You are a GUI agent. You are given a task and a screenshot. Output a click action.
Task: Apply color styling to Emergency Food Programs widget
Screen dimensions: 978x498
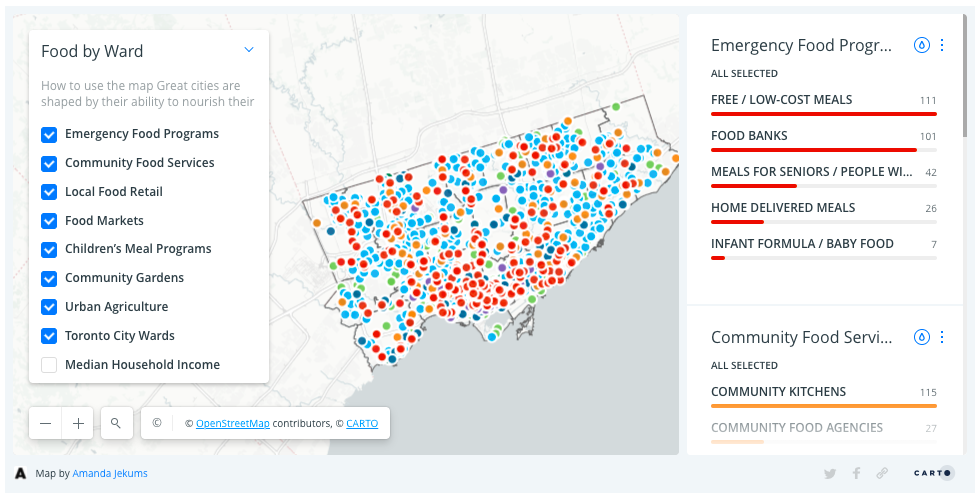[x=921, y=45]
